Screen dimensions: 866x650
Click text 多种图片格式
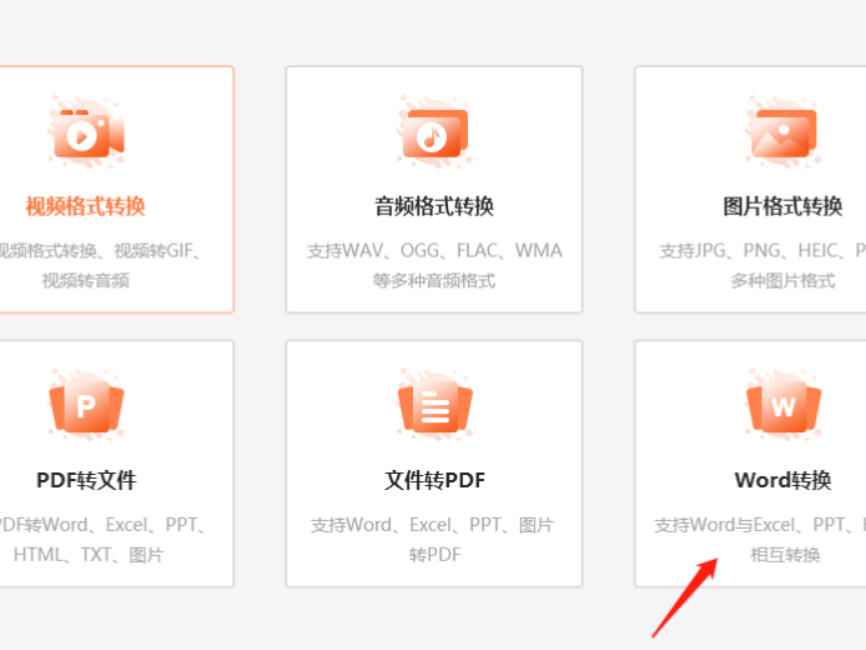[x=783, y=281]
